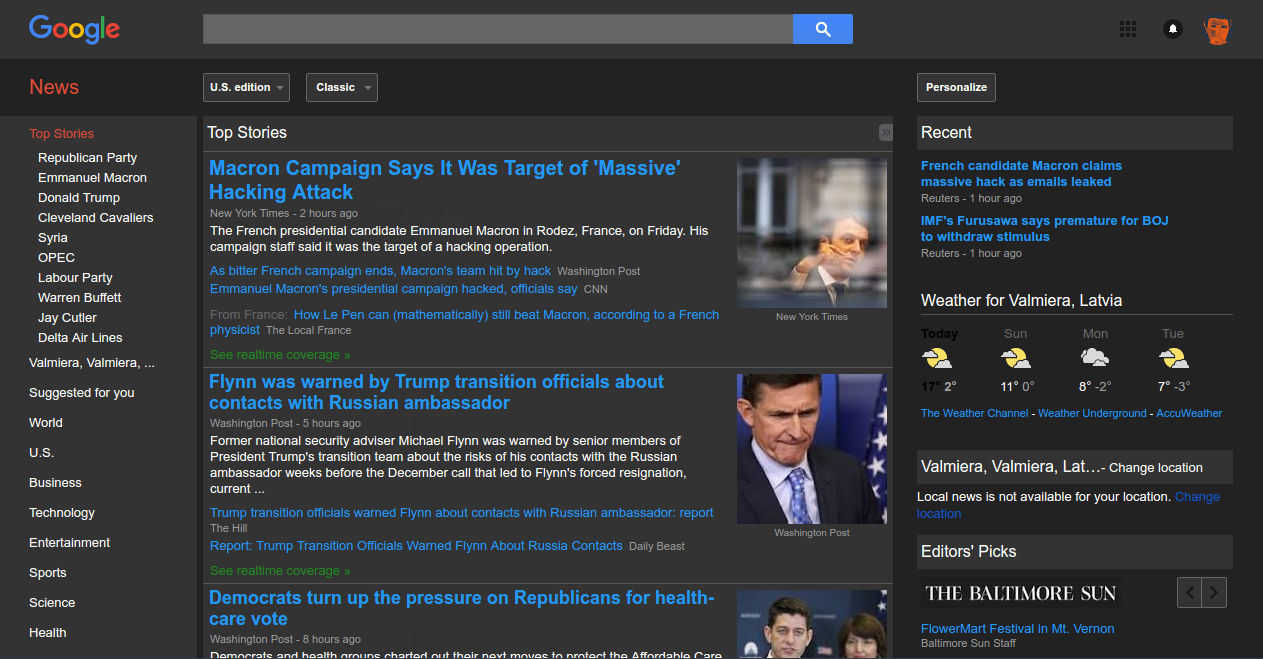Open FlowerMart Festival in Mt. Vernon link
The width and height of the screenshot is (1263, 659).
click(1017, 628)
